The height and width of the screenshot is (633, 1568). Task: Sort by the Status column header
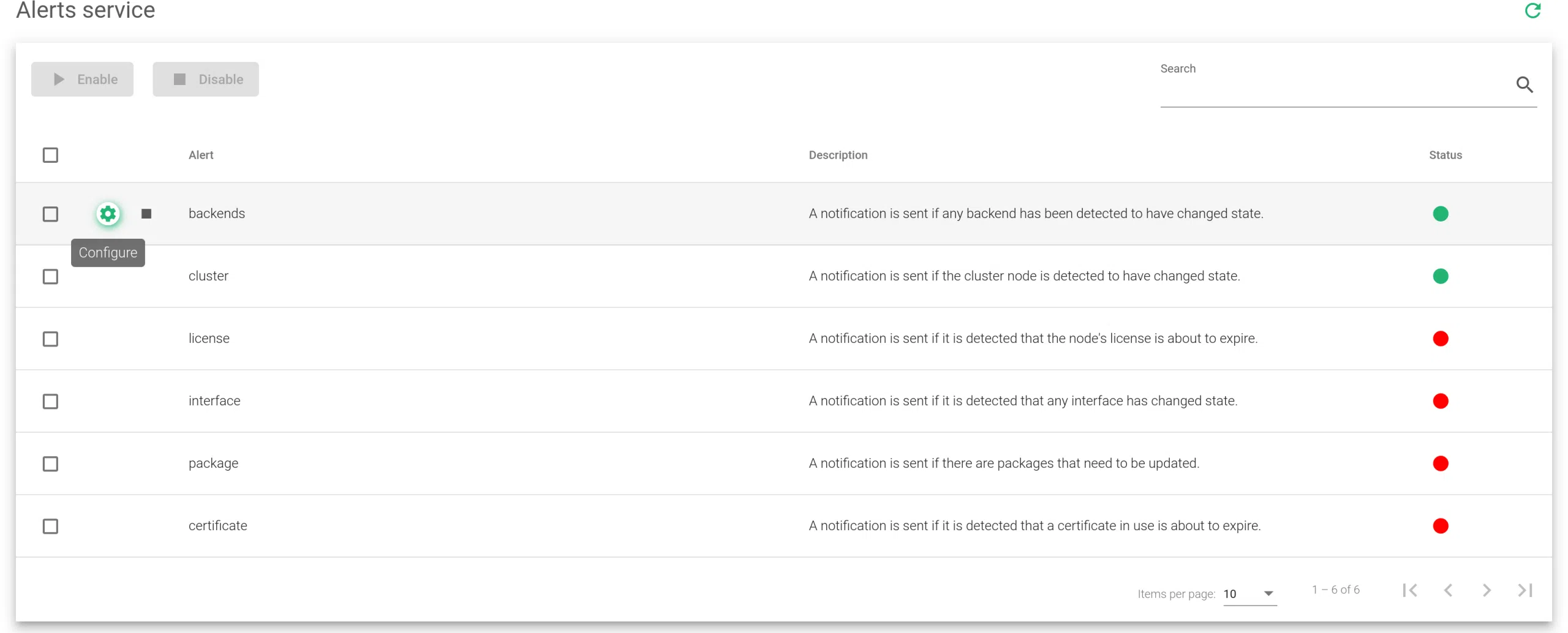(1445, 155)
